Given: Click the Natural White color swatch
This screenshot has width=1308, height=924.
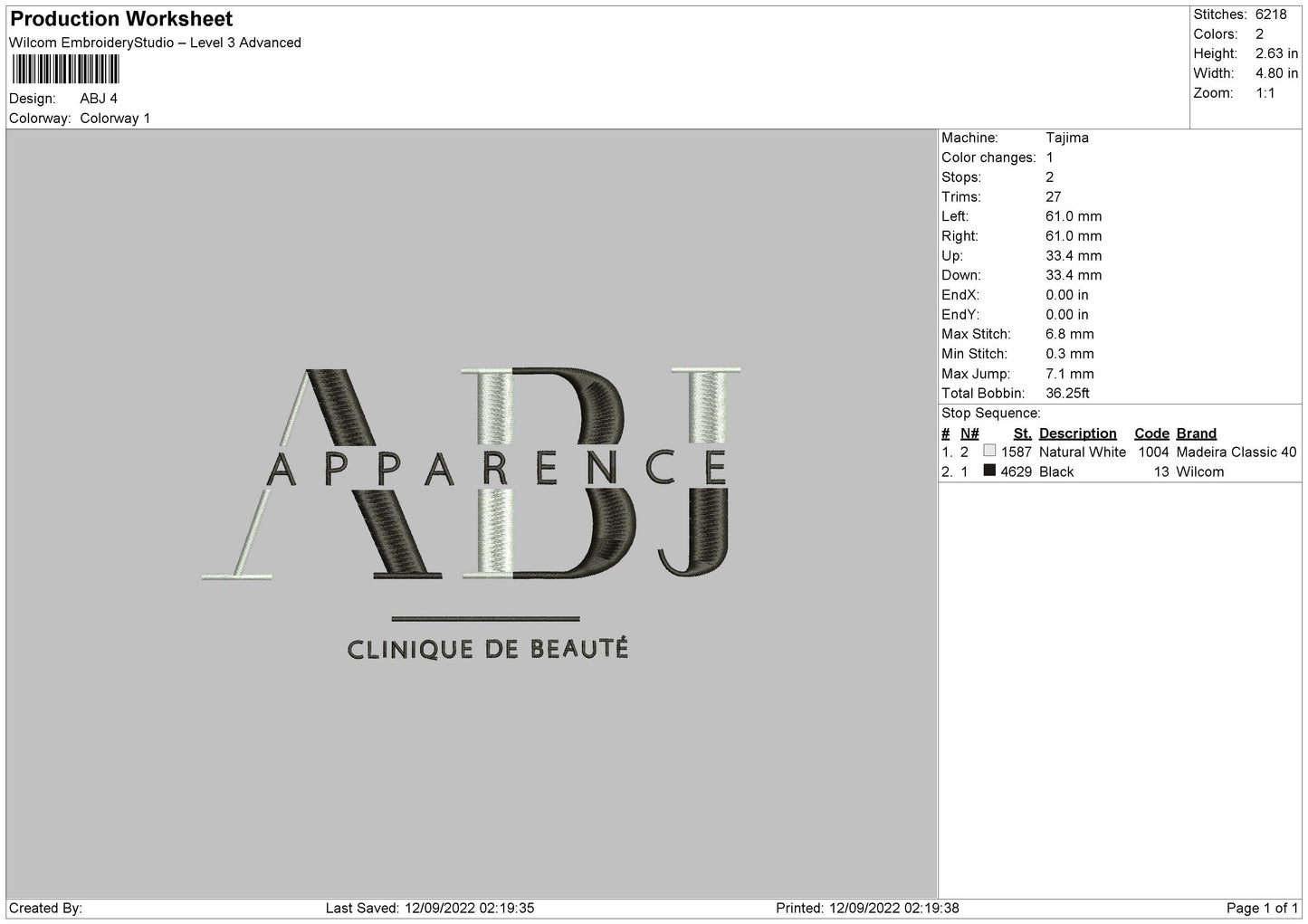Looking at the screenshot, I should [x=989, y=451].
